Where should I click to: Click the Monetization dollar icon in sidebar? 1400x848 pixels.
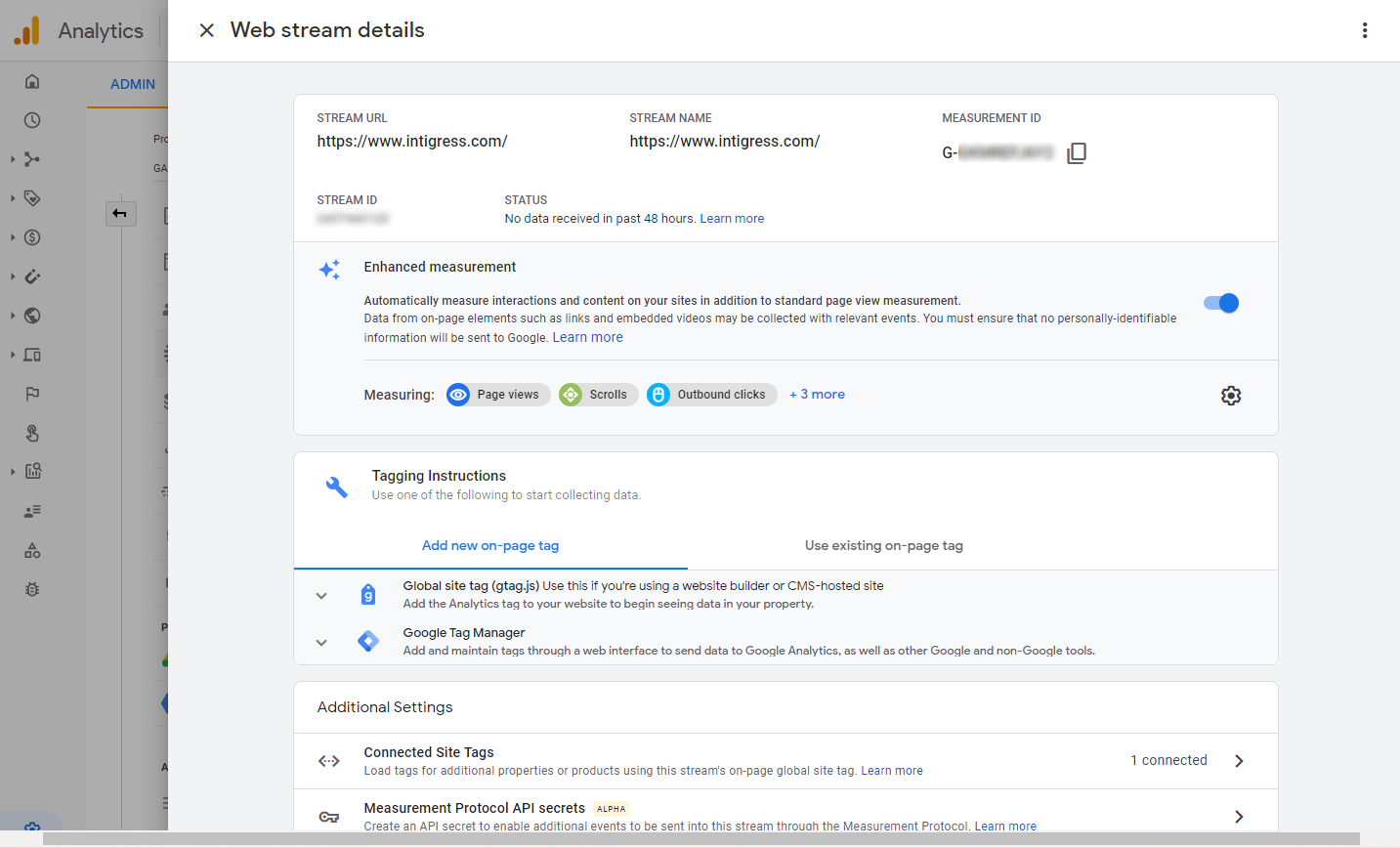click(x=32, y=237)
